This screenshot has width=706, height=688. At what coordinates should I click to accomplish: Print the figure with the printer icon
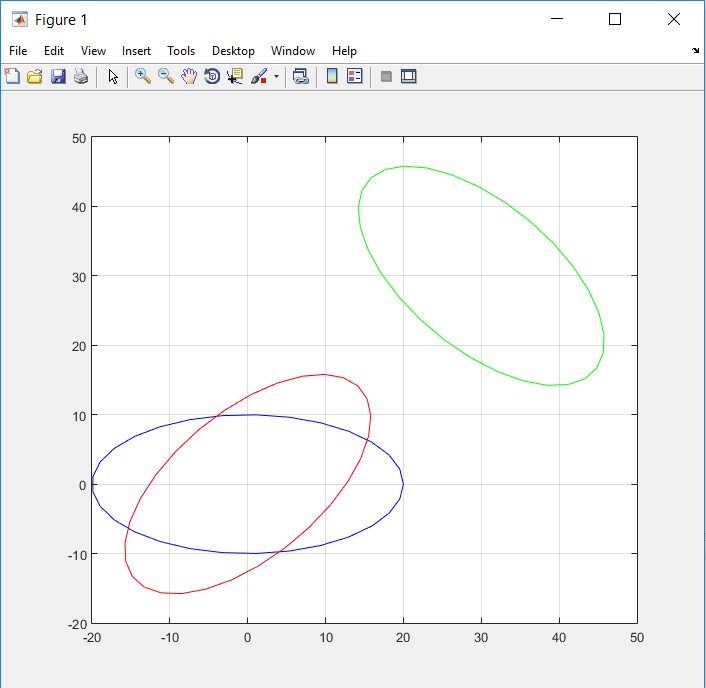pos(81,76)
